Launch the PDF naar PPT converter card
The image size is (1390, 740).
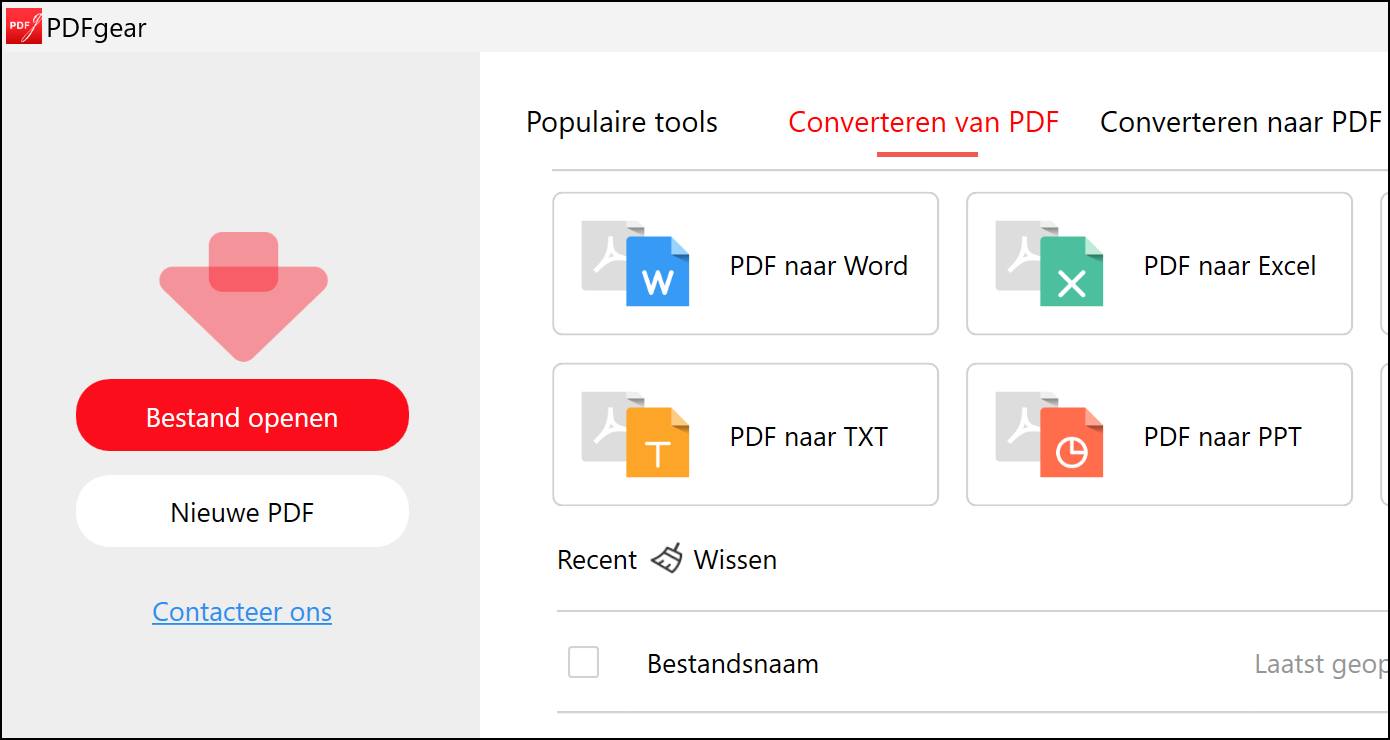(x=1159, y=434)
